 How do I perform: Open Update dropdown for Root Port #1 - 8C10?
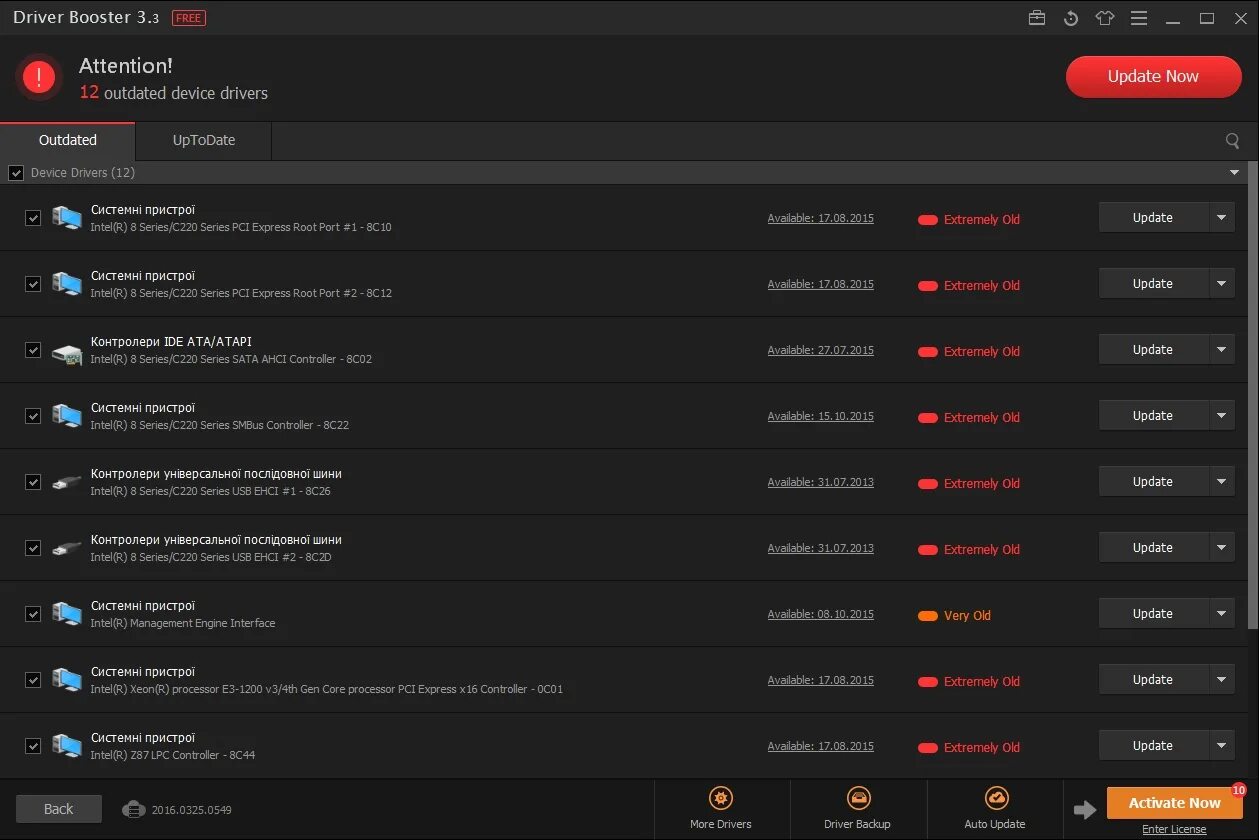click(x=1221, y=218)
